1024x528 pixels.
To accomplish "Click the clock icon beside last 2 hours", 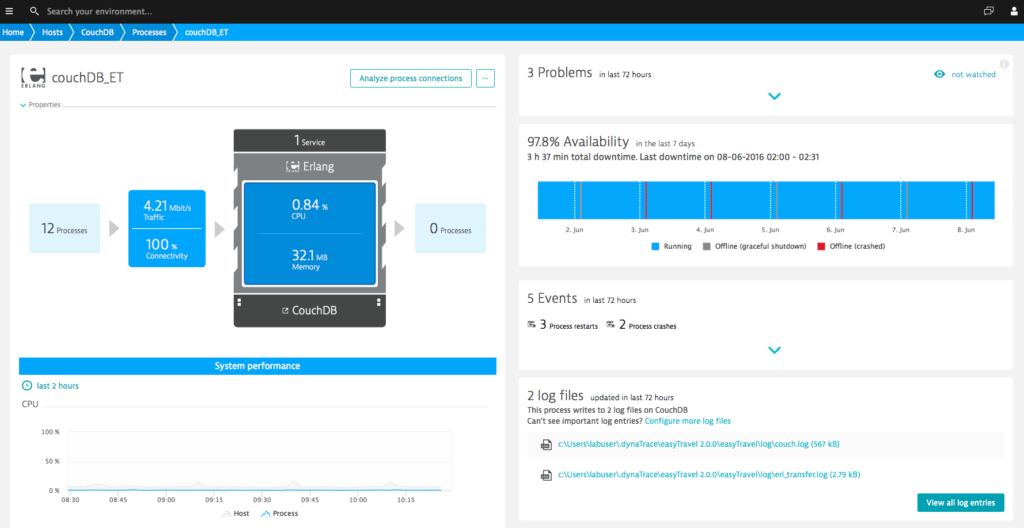I will coord(27,386).
